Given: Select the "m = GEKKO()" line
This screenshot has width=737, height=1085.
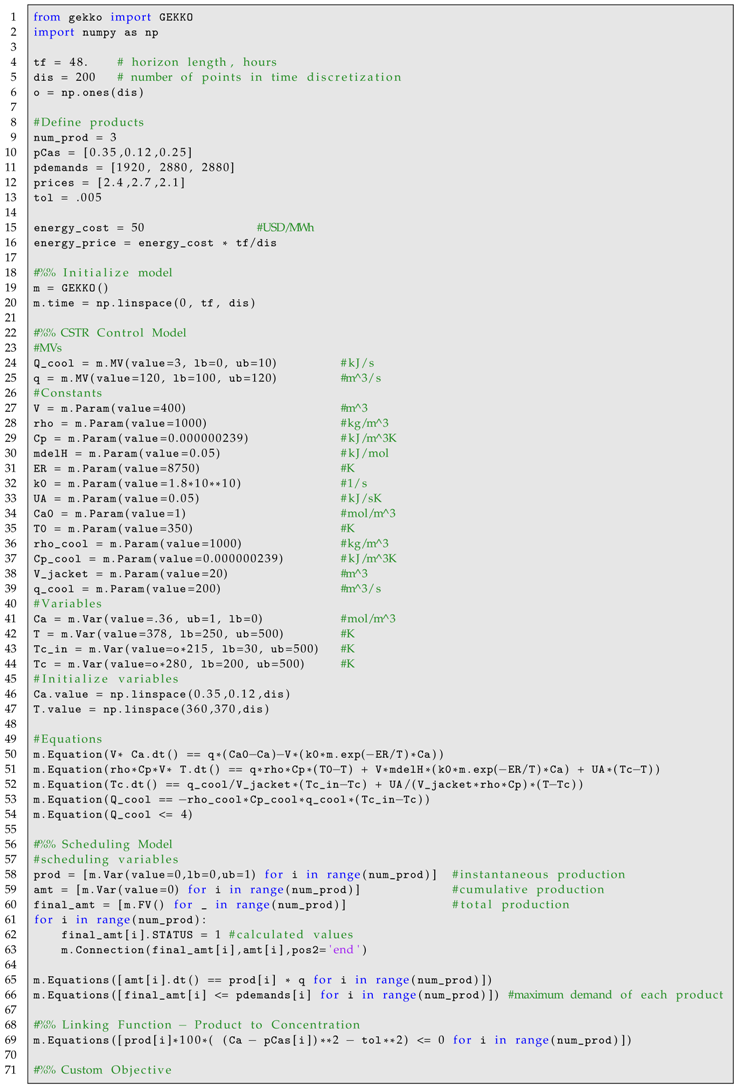Looking at the screenshot, I should pyautogui.click(x=71, y=288).
